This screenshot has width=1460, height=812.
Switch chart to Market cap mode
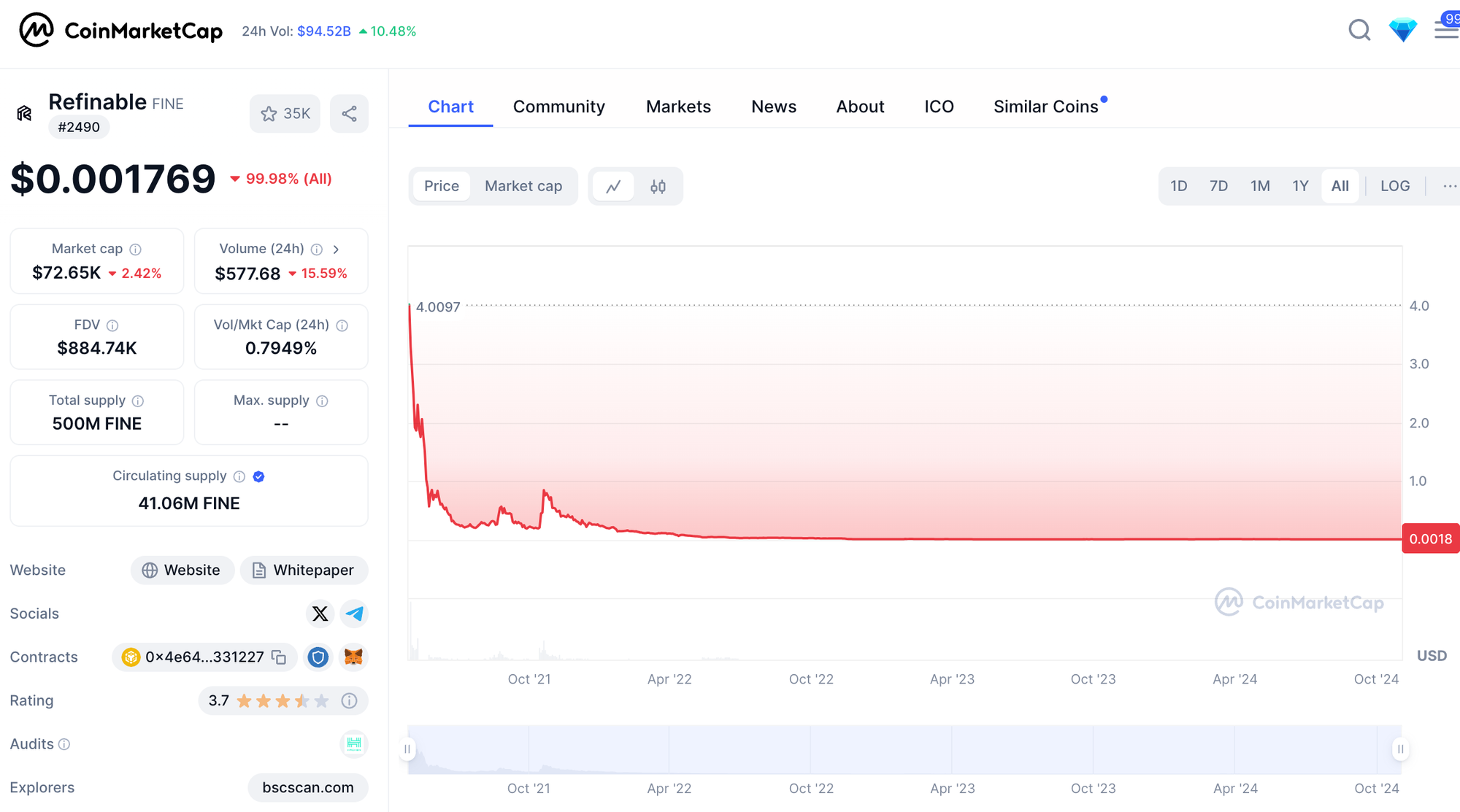(523, 186)
